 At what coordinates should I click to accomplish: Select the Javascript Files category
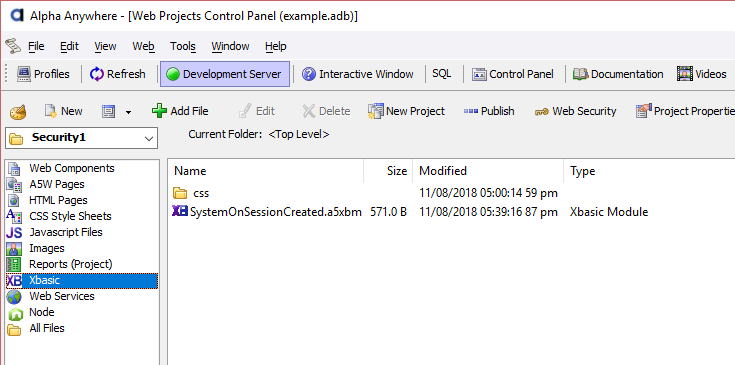66,232
